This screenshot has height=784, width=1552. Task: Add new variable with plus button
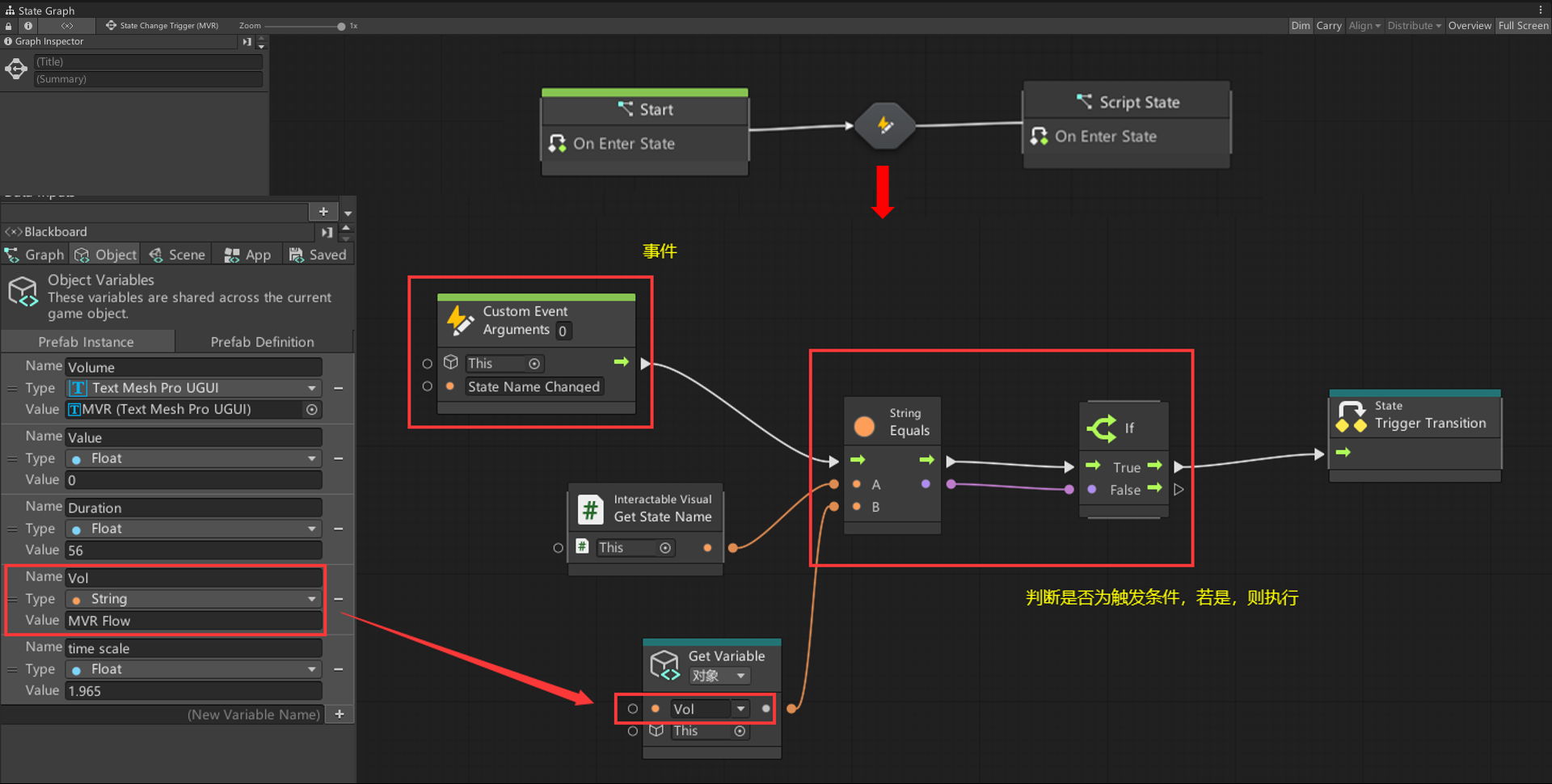pyautogui.click(x=339, y=714)
